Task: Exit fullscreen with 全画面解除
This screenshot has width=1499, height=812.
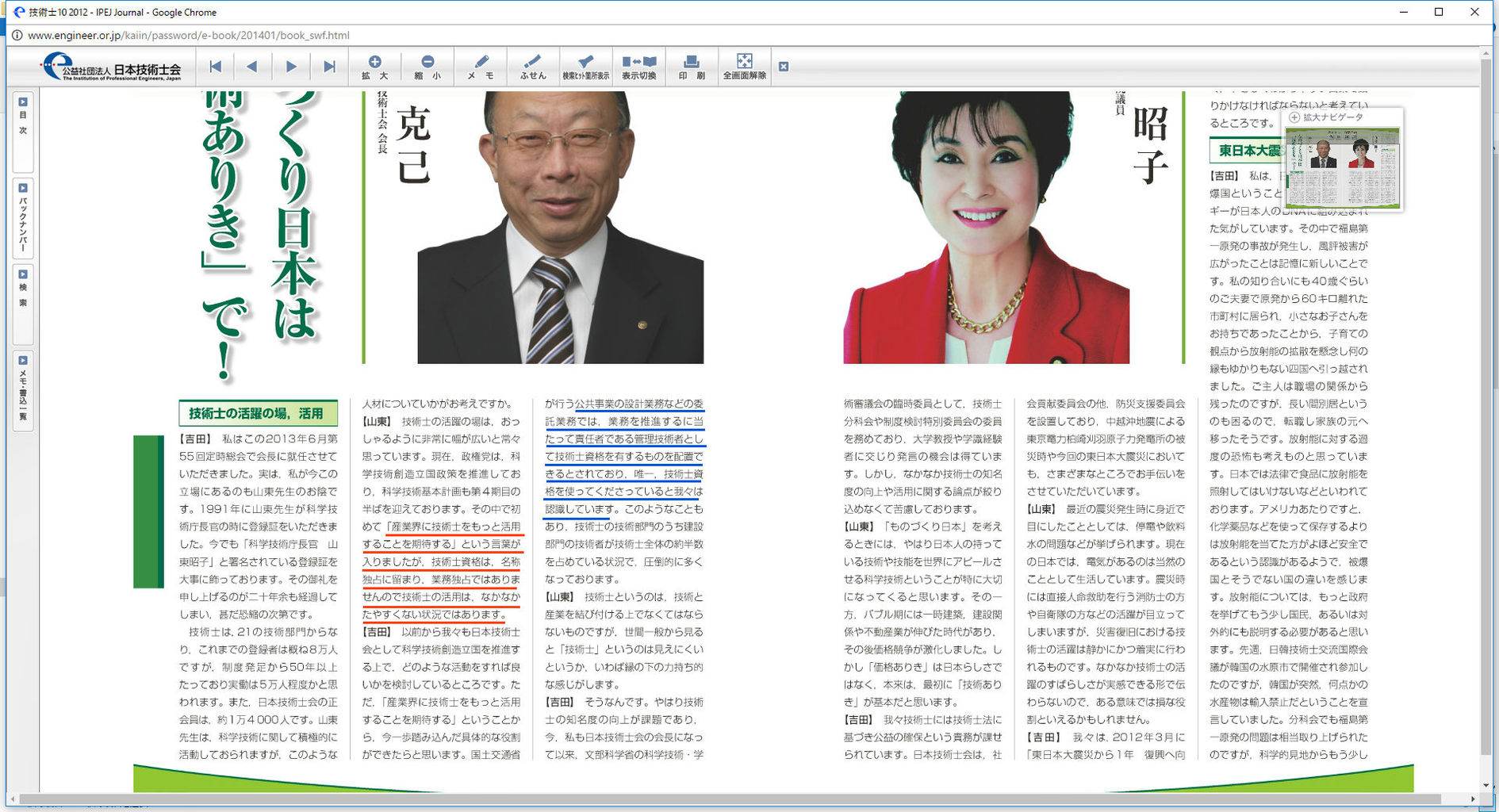Action: click(745, 67)
